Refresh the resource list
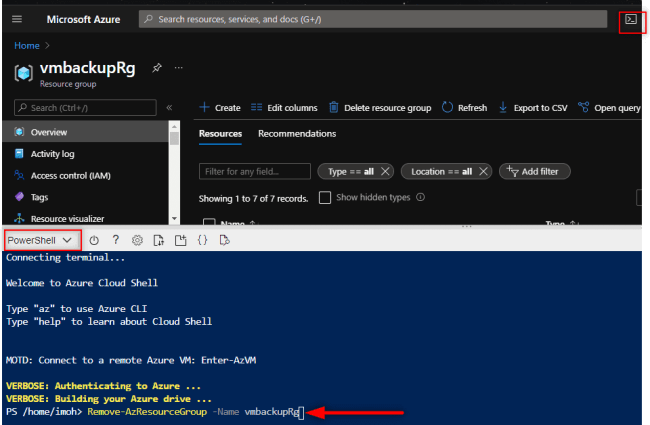The width and height of the screenshot is (650, 425). pyautogui.click(x=465, y=108)
